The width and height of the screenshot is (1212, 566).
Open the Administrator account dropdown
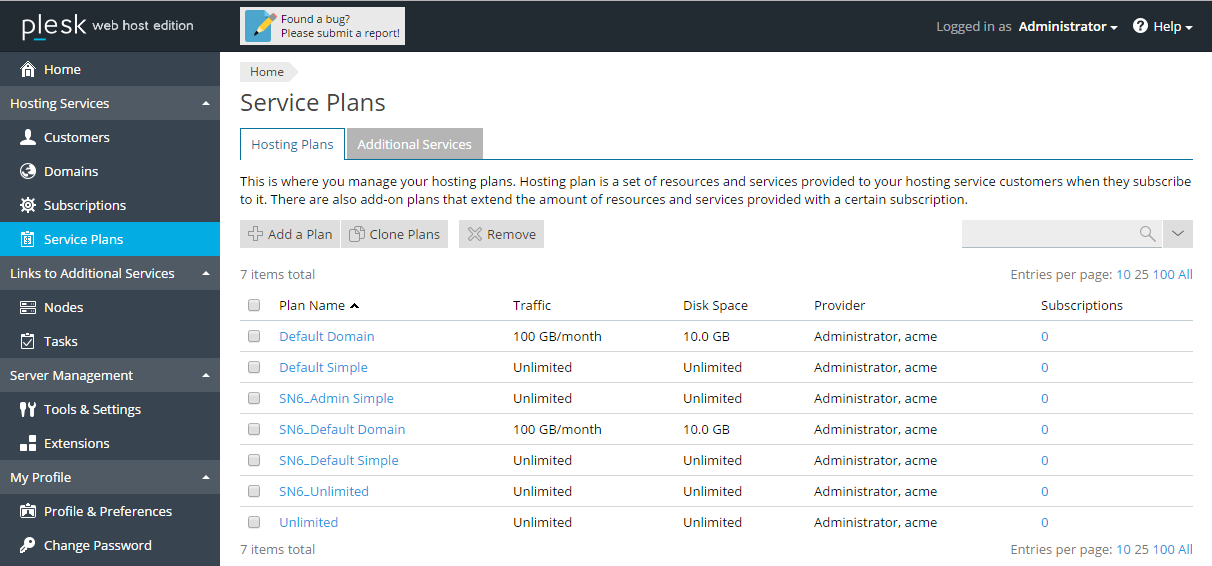1067,27
